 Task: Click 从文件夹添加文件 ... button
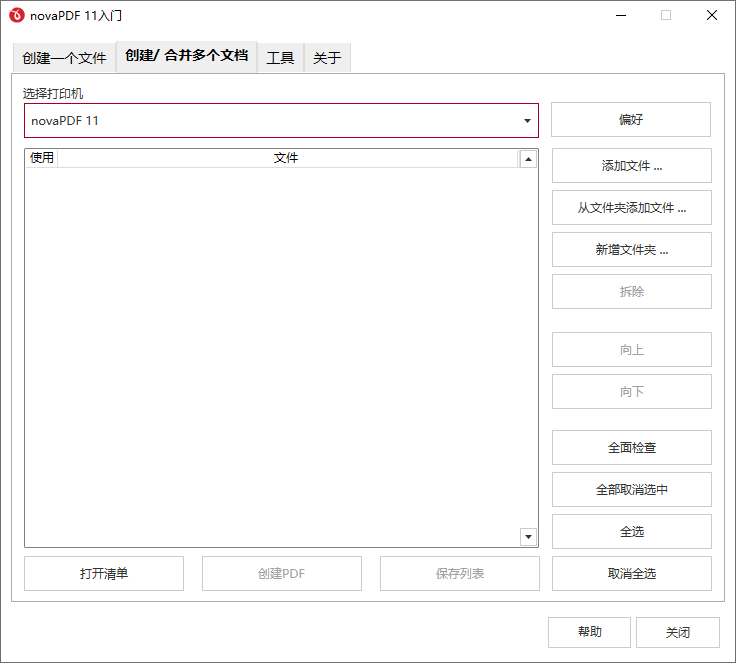(632, 208)
